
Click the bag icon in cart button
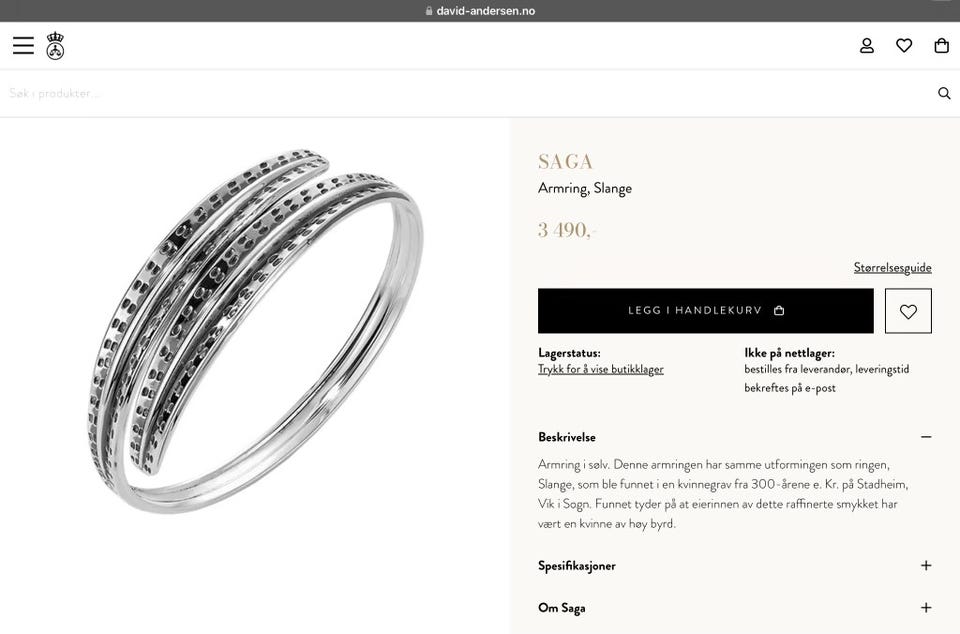click(779, 310)
